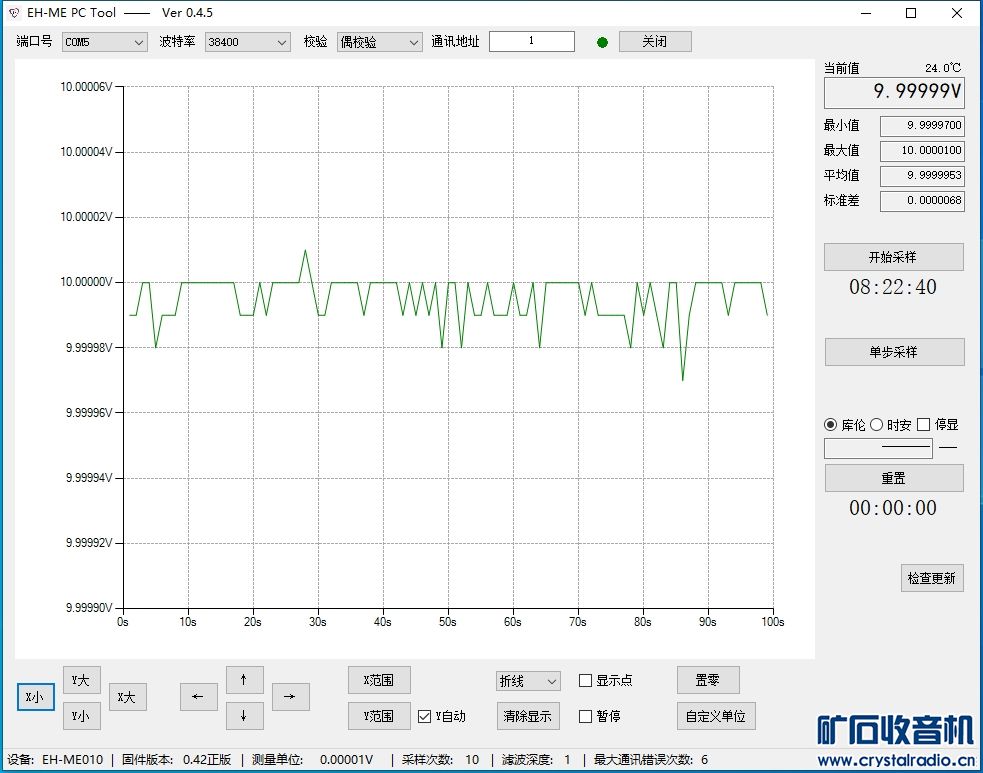The image size is (983, 773).
Task: Click the Y大 zoom button
Action: [x=81, y=680]
